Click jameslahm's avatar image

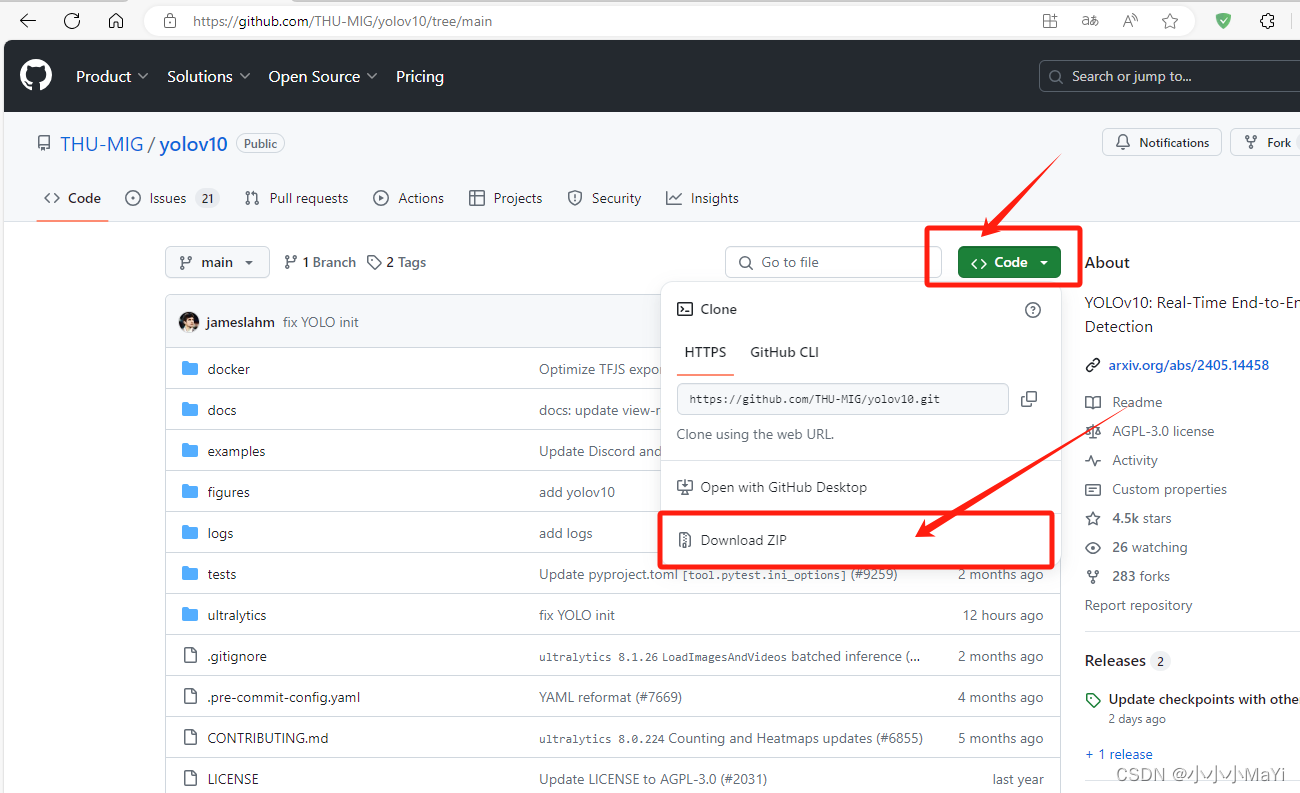189,322
